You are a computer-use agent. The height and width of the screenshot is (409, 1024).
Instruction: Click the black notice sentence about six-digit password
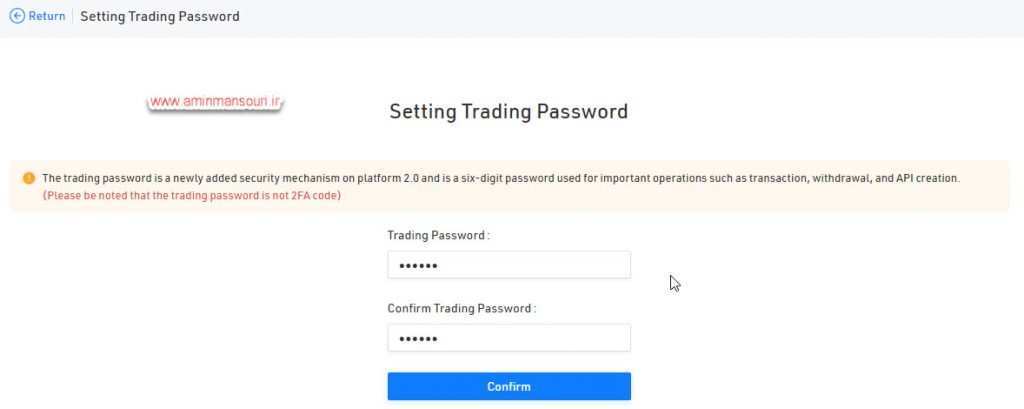pos(501,178)
